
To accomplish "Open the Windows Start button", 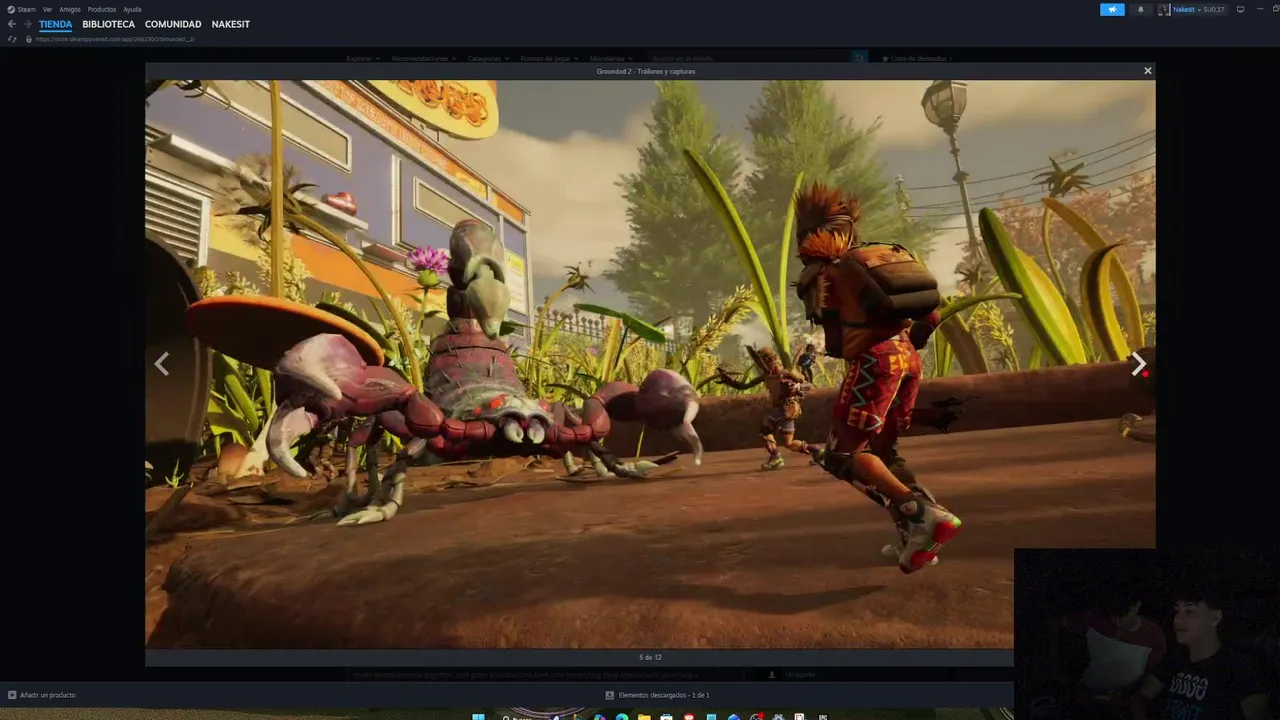I will (478, 716).
